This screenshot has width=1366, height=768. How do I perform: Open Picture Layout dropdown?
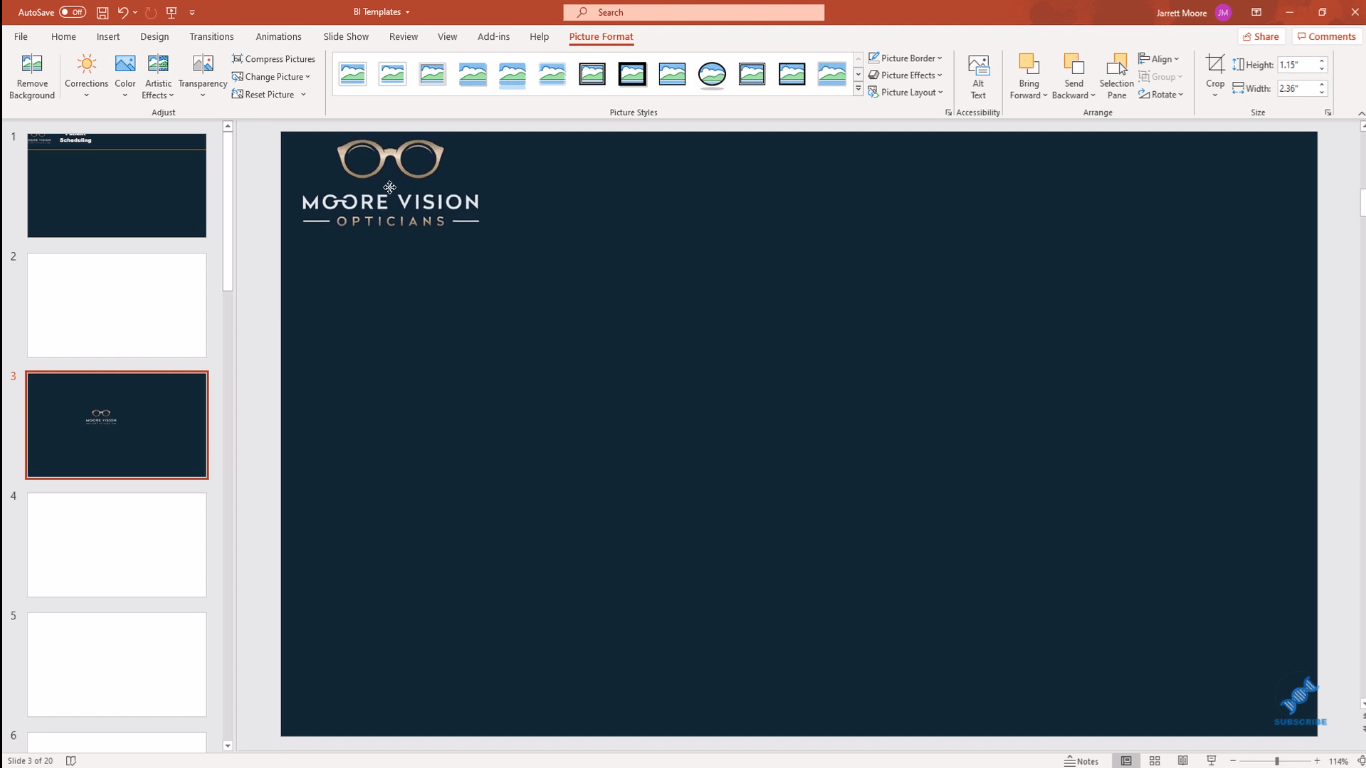pyautogui.click(x=905, y=92)
